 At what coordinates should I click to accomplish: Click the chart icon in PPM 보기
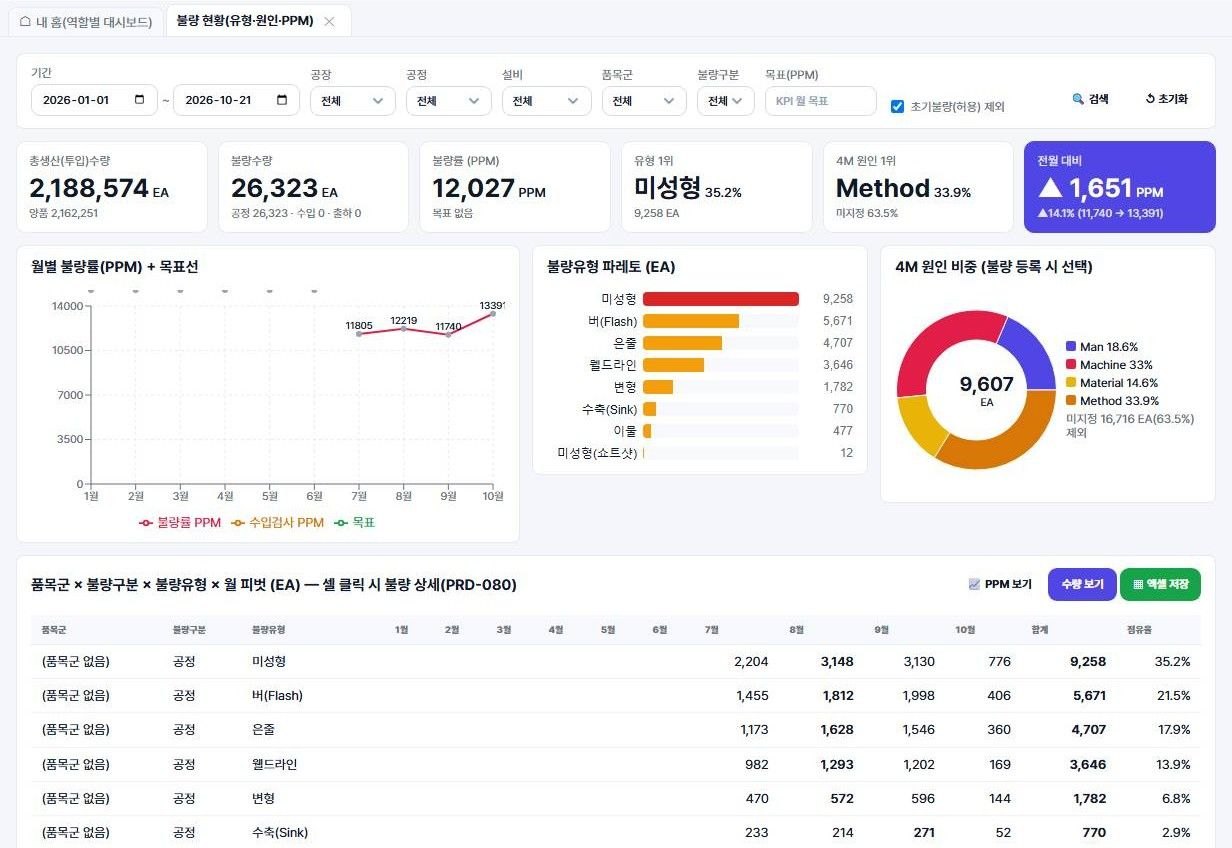tap(975, 584)
